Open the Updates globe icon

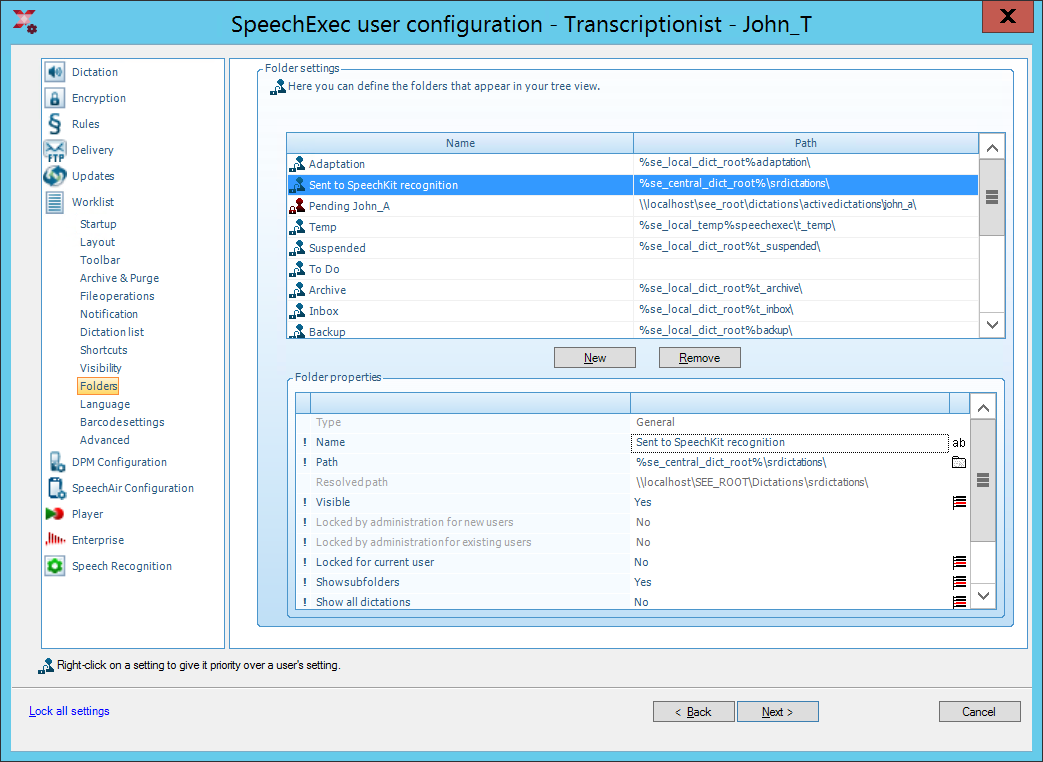click(x=55, y=176)
